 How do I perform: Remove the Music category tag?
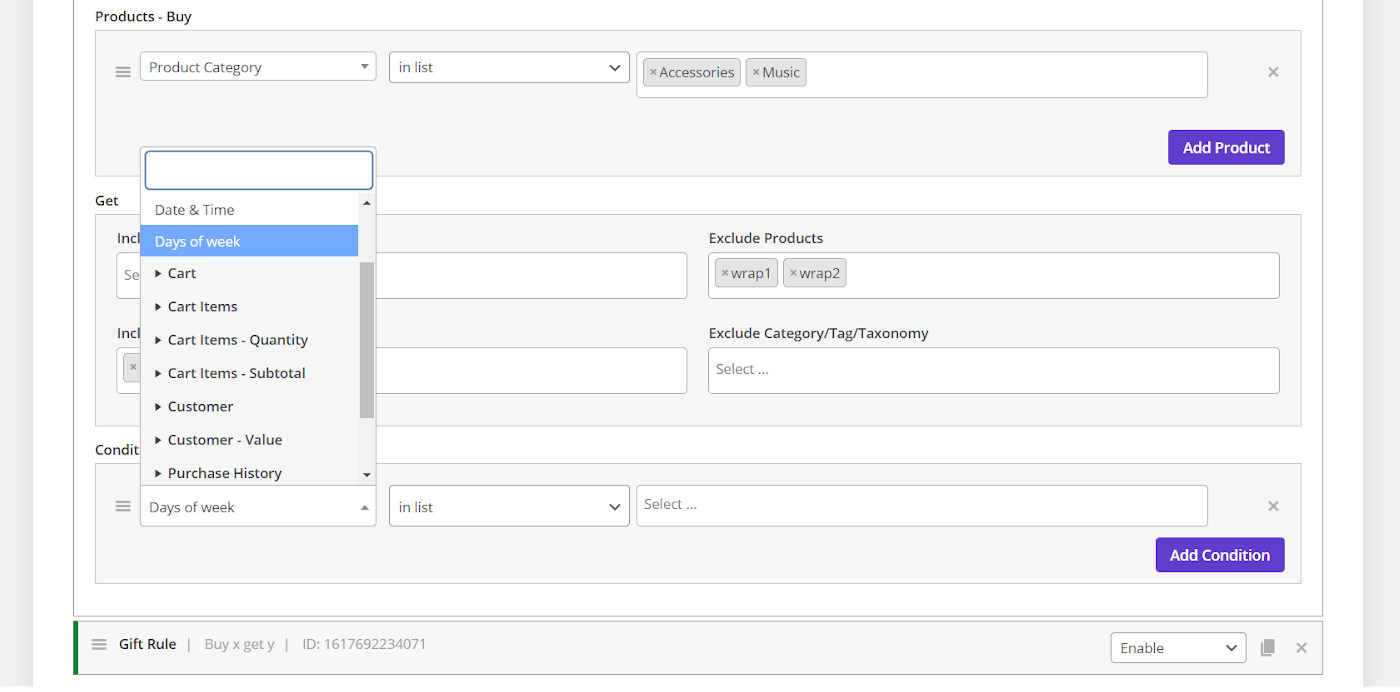tap(756, 73)
